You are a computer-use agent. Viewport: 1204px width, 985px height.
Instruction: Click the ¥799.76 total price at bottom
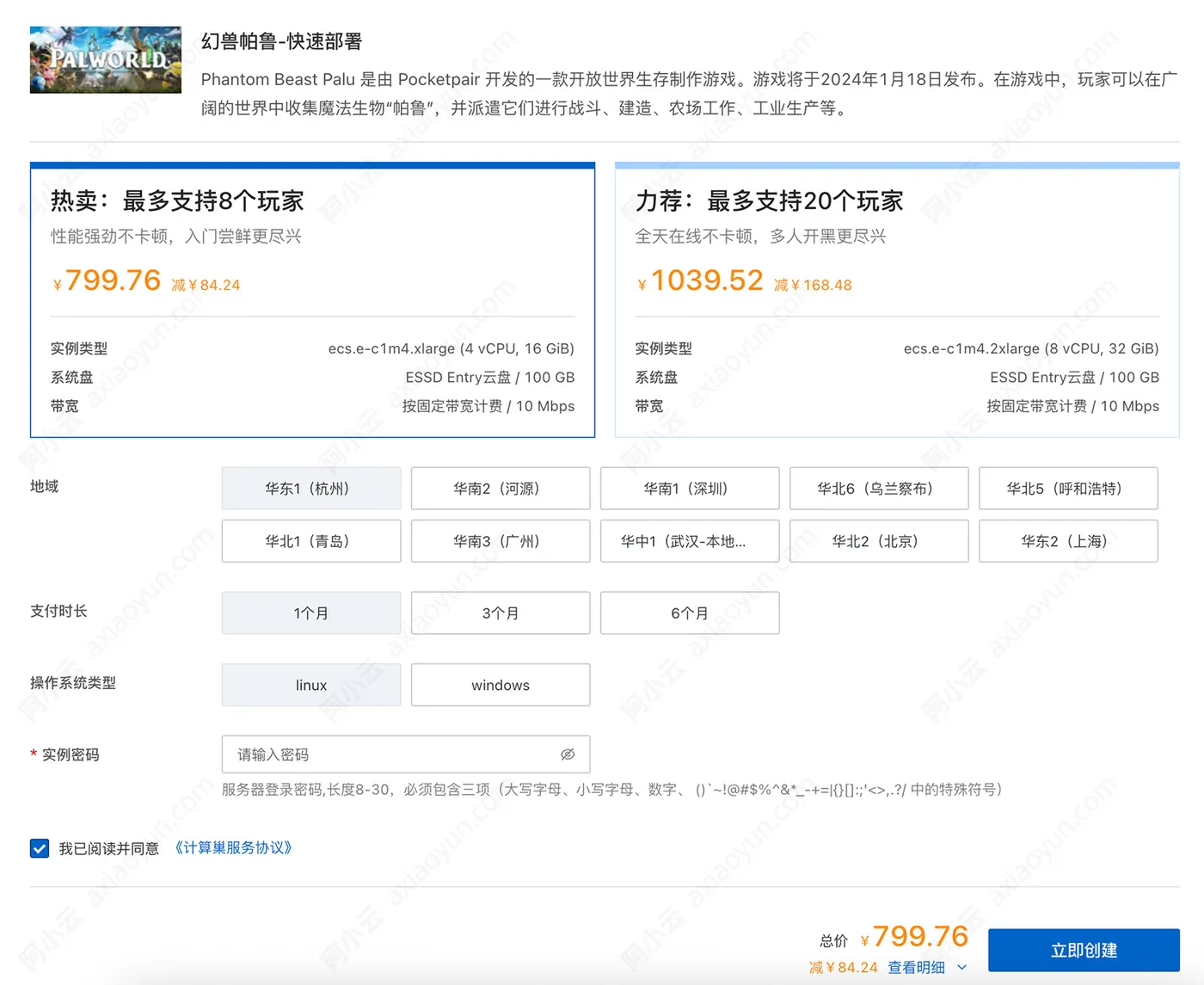(914, 936)
